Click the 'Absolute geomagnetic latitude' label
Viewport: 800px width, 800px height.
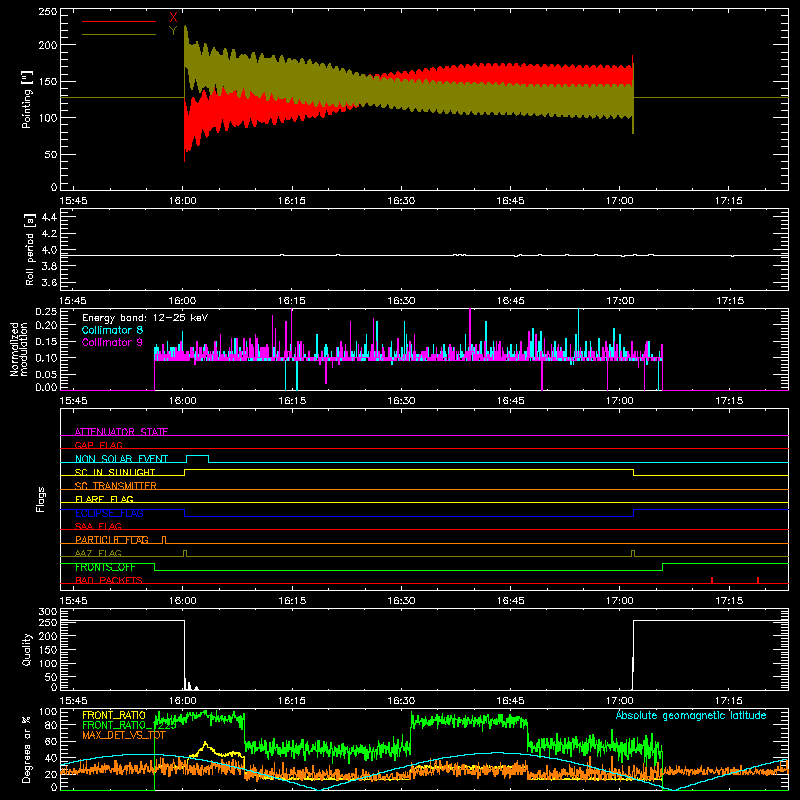(691, 715)
